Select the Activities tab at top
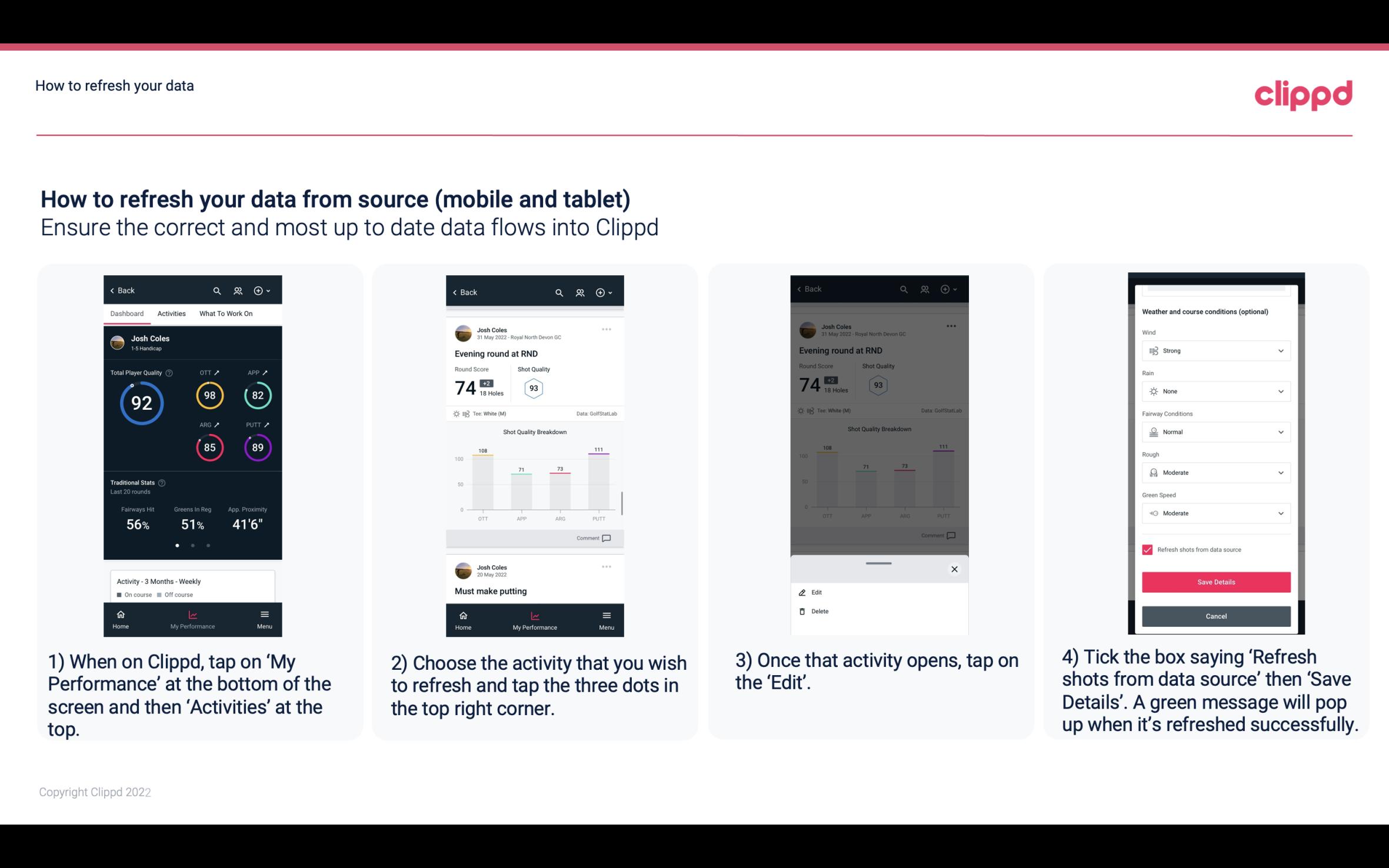 coord(171,313)
